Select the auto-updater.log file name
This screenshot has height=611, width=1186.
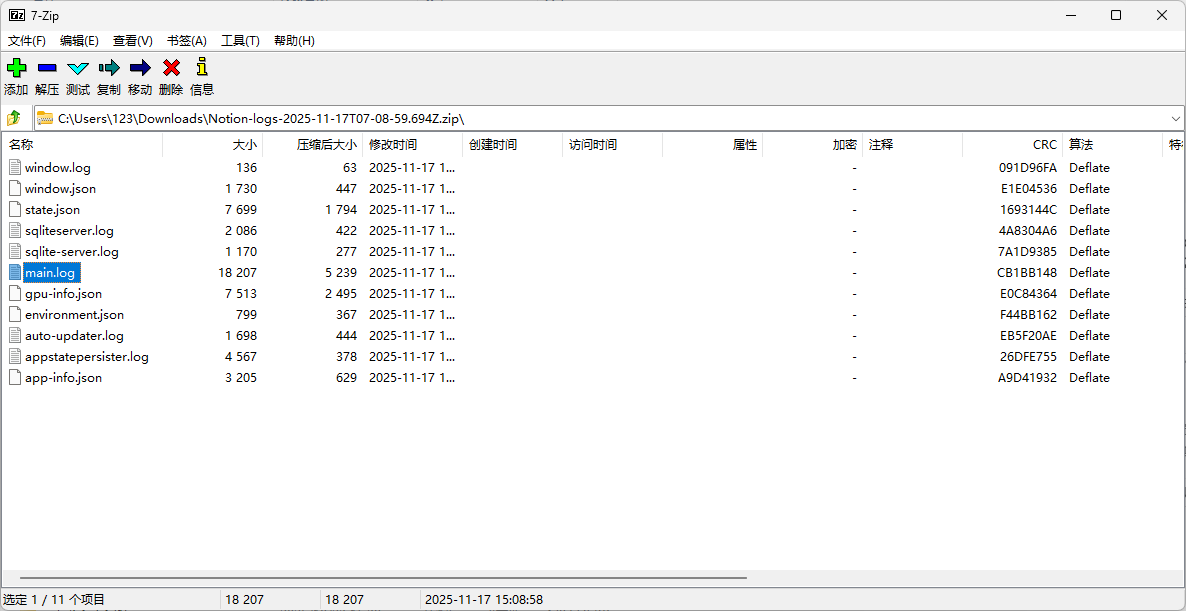pos(74,336)
